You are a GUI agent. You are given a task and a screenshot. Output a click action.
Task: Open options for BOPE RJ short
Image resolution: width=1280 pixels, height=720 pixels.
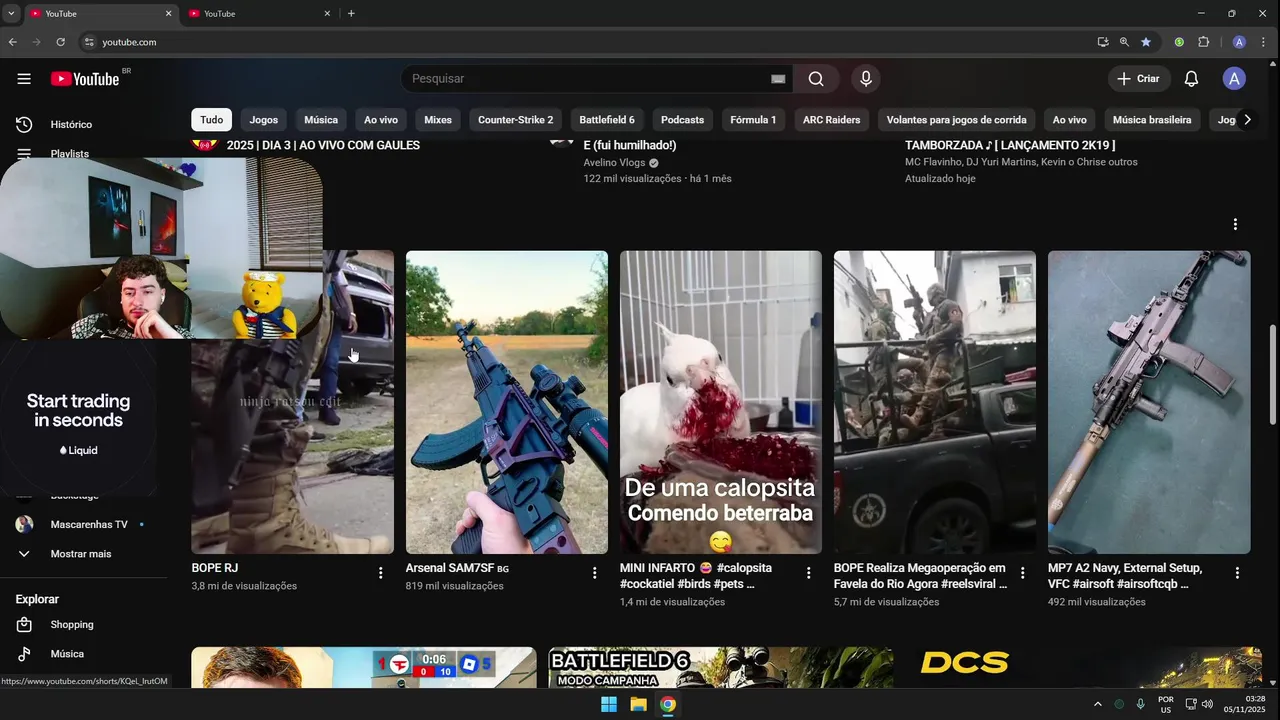(380, 573)
